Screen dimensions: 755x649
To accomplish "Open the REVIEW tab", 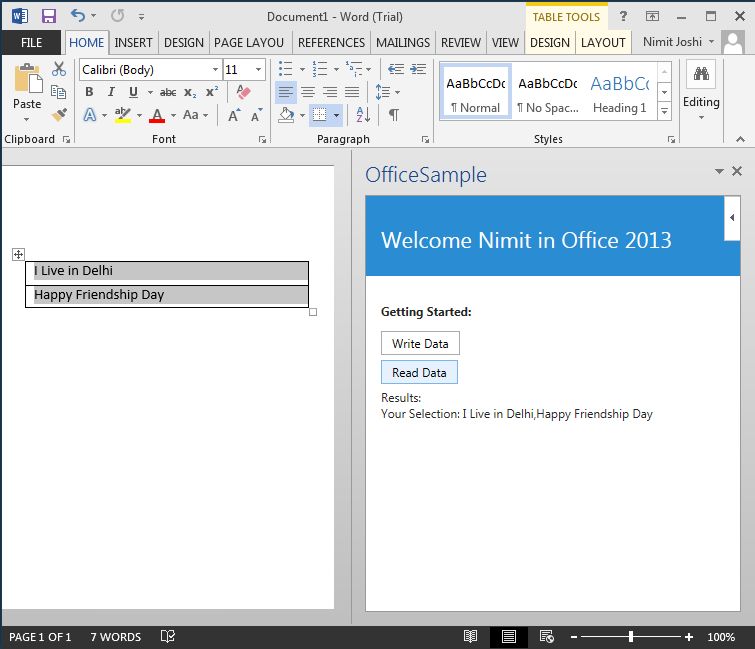I will tap(461, 43).
